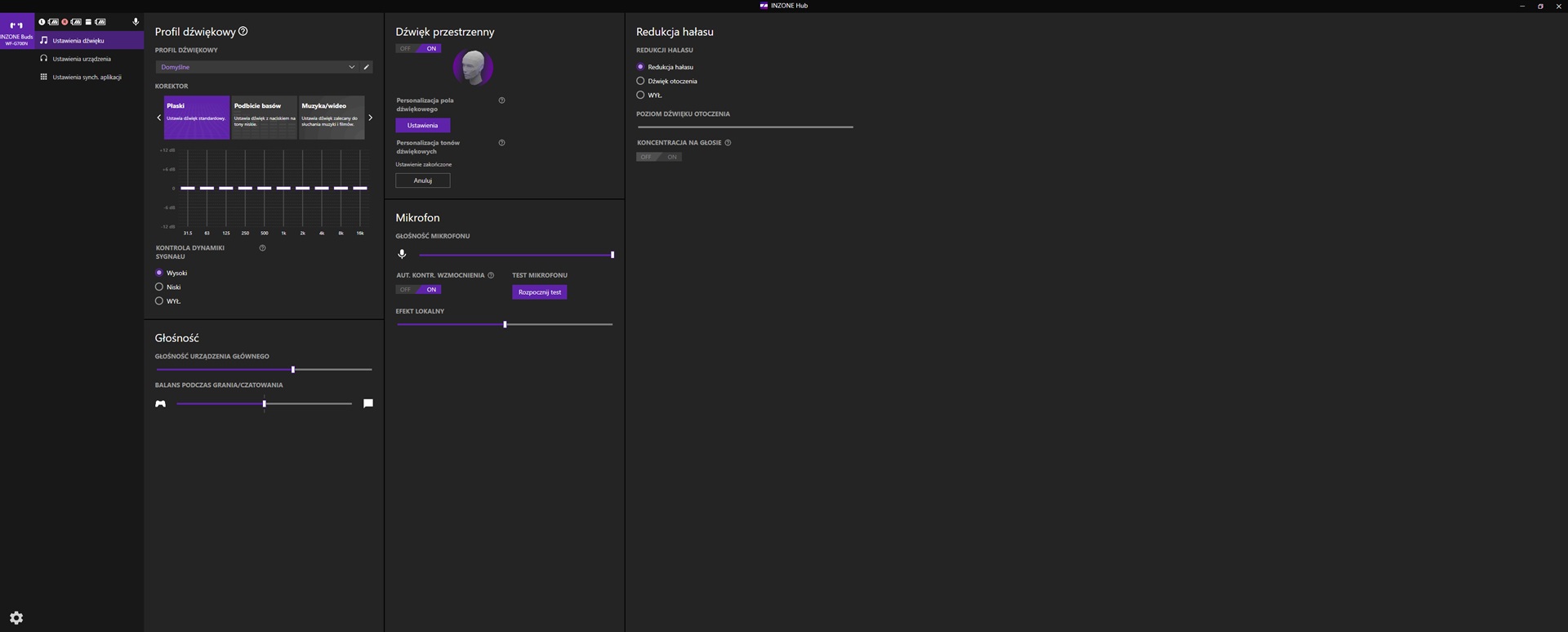Show next equalizer presets with right arrow

[370, 118]
